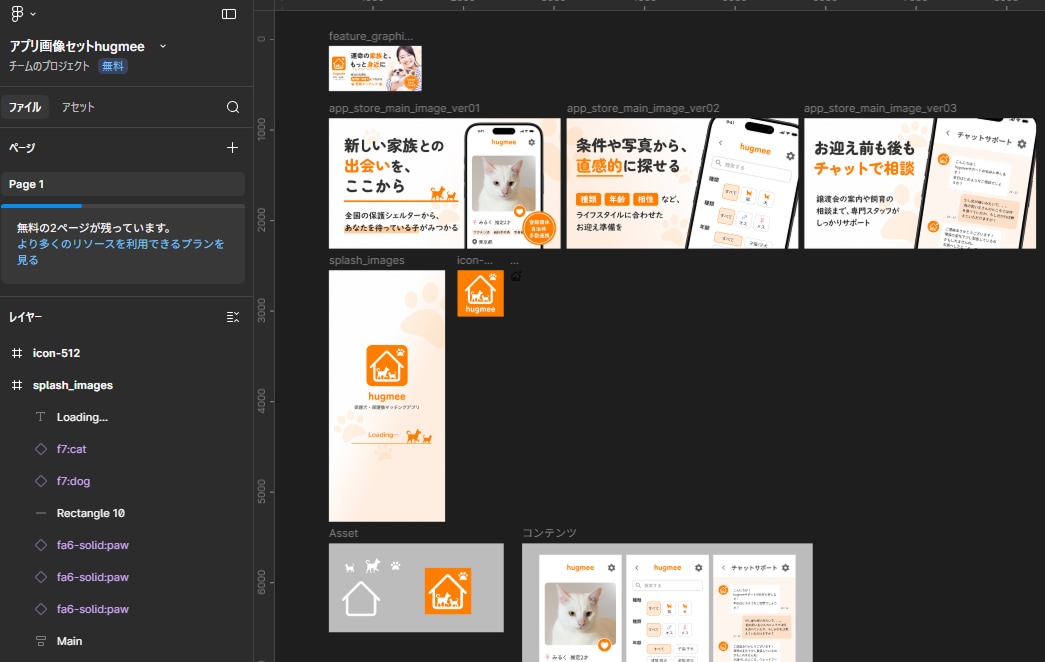1045x662 pixels.
Task: Click line icon beside Rectangle 10
Action: pos(41,513)
